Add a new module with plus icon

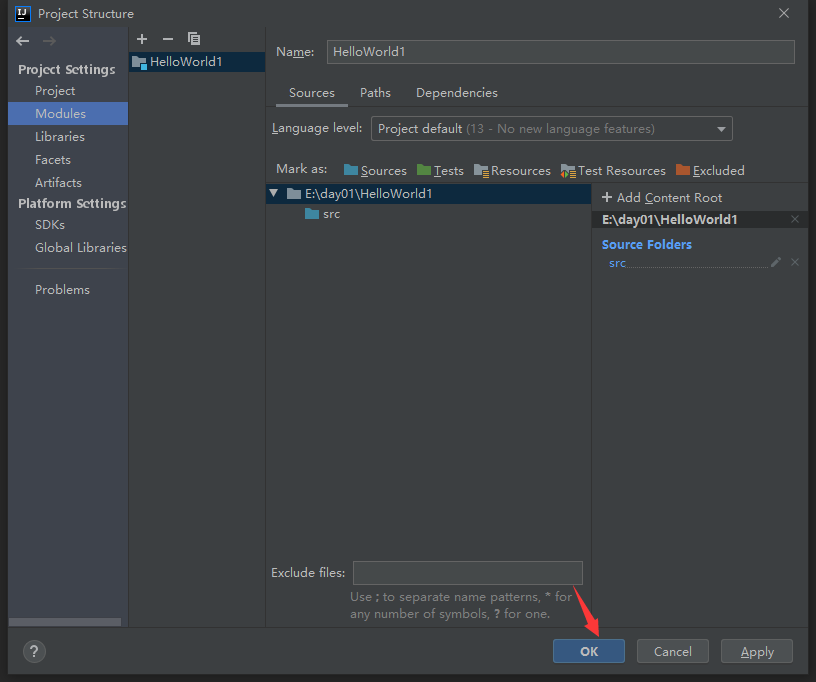point(142,39)
